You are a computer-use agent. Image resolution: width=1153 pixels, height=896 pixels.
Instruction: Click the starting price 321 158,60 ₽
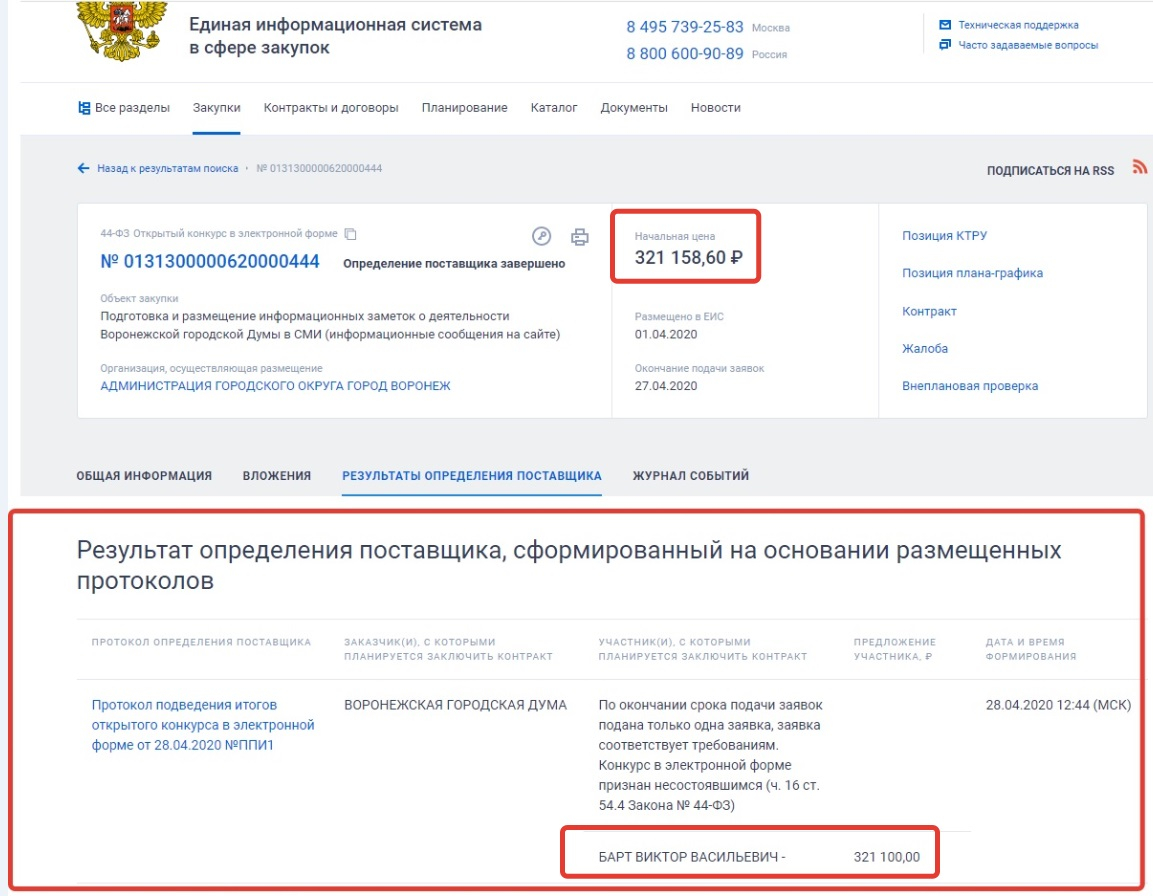pyautogui.click(x=688, y=257)
